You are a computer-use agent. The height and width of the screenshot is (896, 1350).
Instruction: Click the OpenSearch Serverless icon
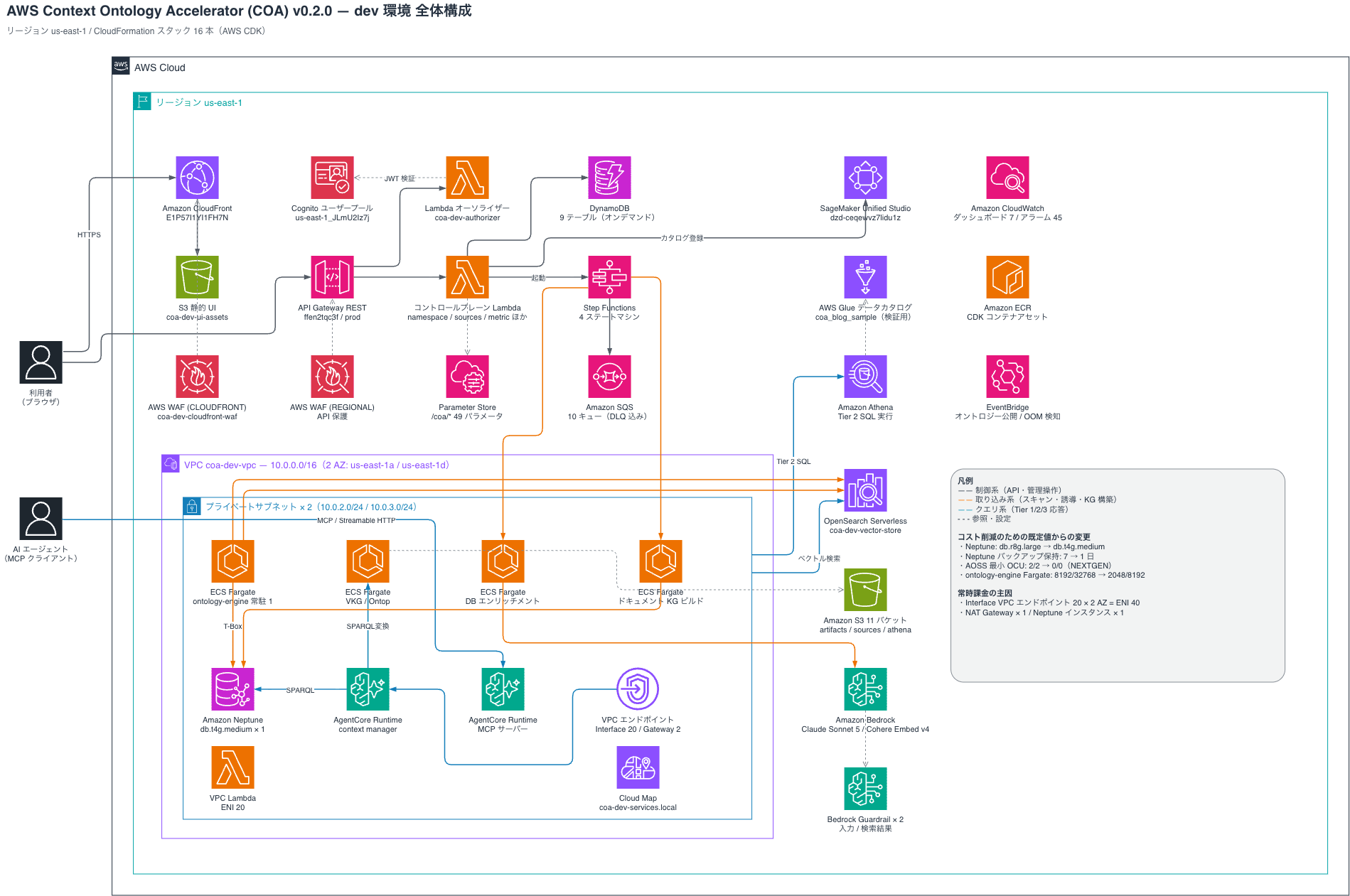point(865,490)
